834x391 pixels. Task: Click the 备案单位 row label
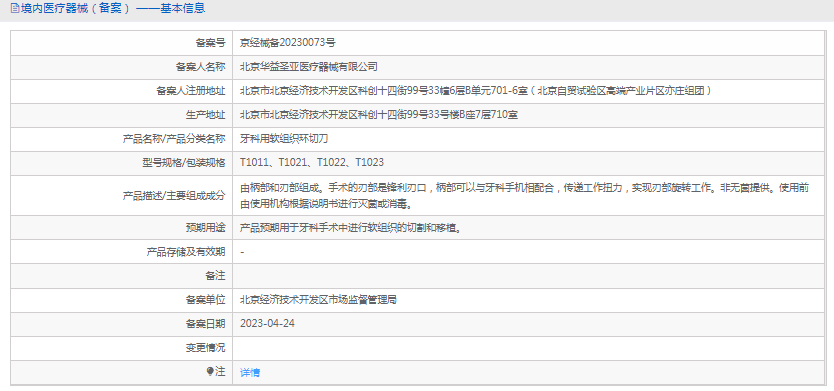coord(205,300)
